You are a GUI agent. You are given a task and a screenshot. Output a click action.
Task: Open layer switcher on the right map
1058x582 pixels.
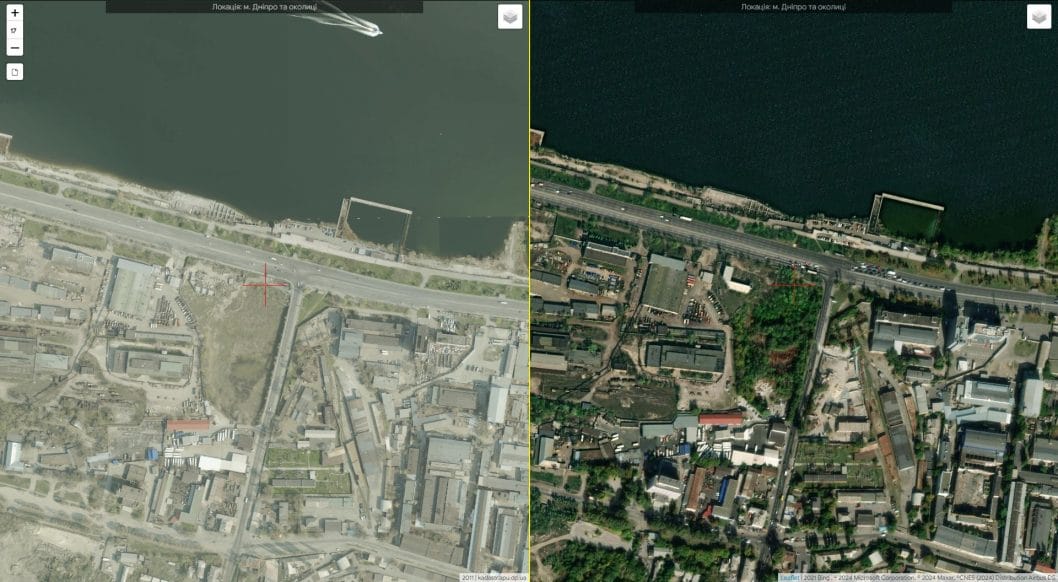point(1039,17)
